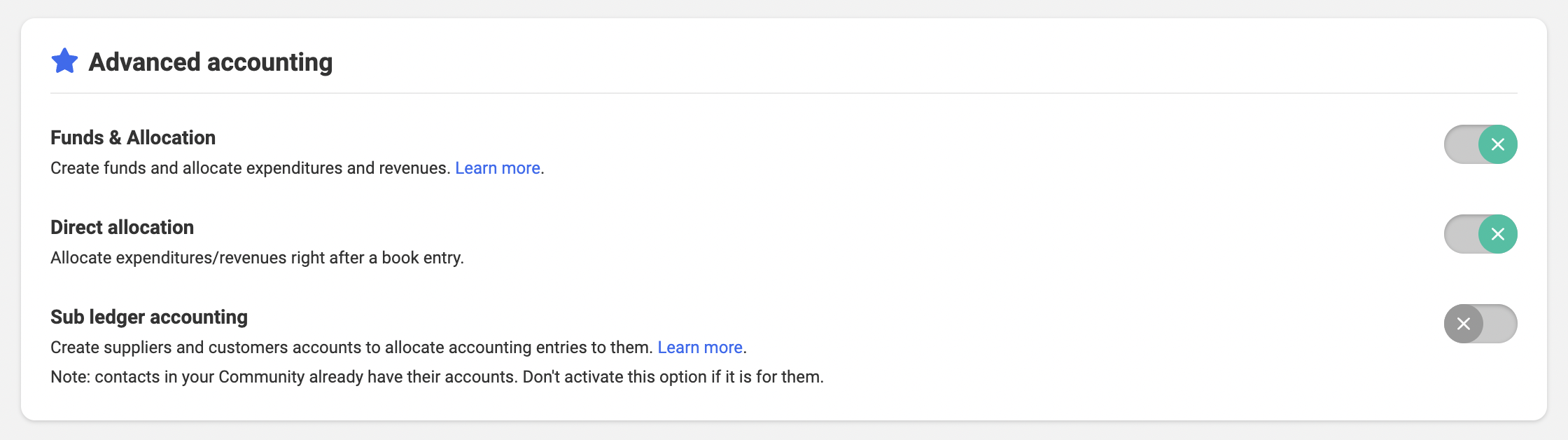
Task: Click gray track of Direct allocation switch
Action: click(1460, 234)
